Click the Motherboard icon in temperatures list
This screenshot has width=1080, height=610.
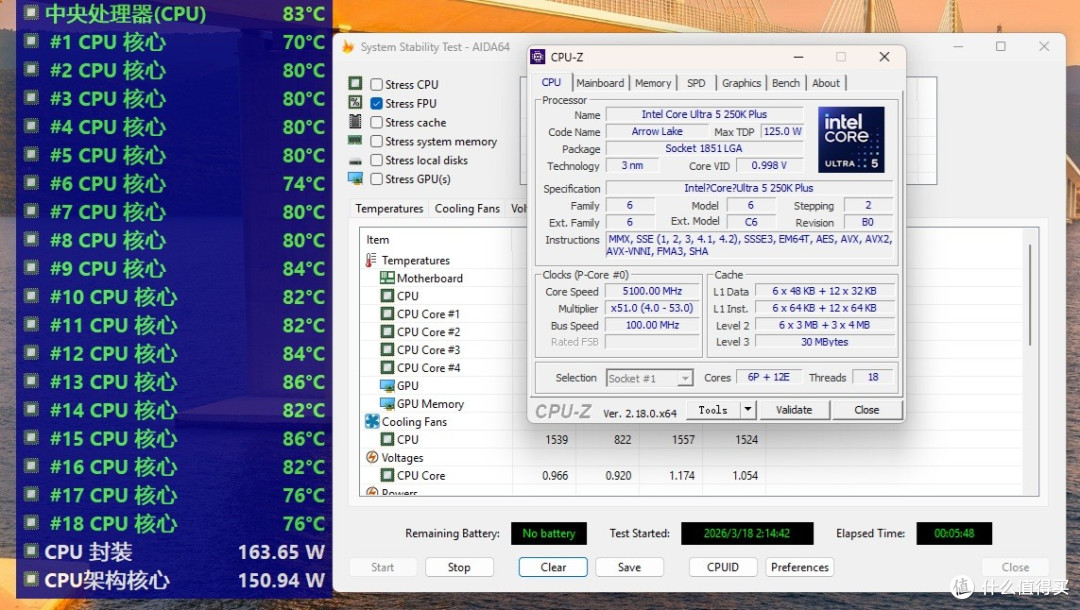point(387,278)
